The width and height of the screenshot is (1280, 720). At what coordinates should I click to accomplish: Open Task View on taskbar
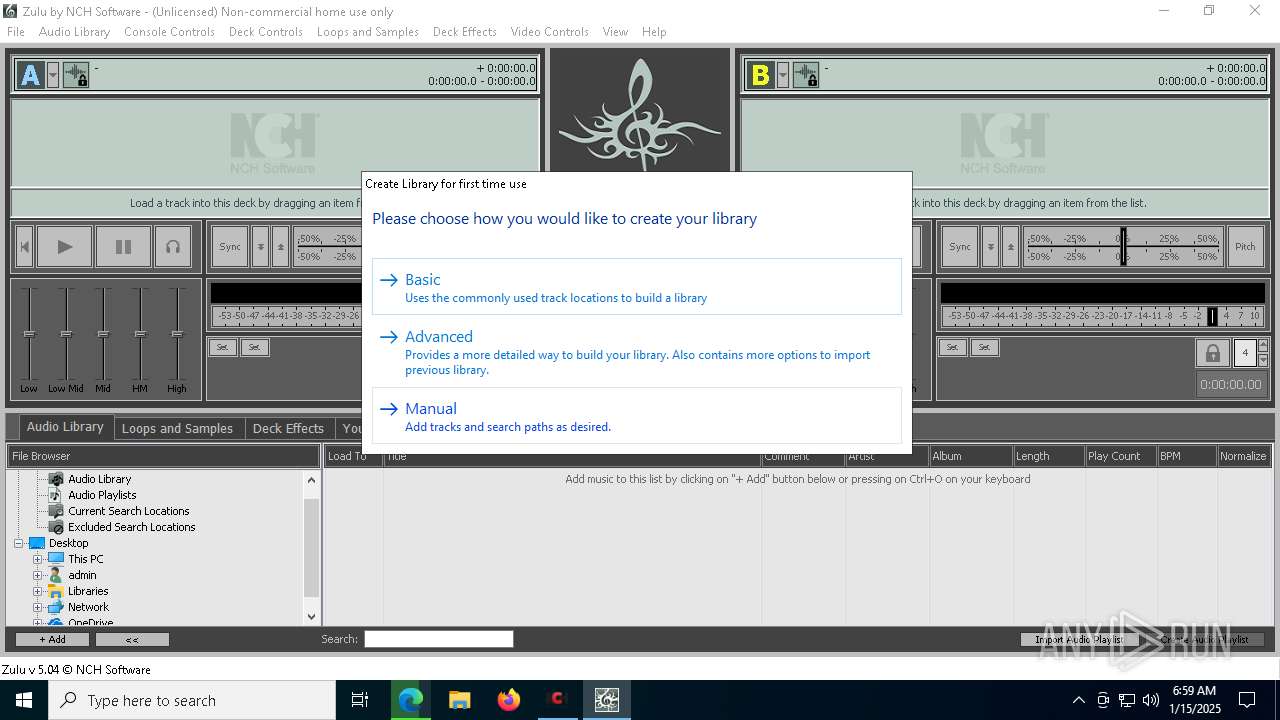[360, 700]
